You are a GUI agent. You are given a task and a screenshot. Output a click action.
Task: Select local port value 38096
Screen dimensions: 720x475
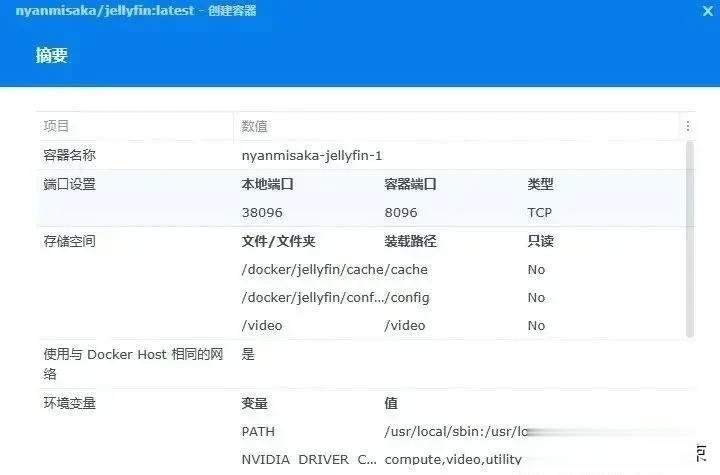coord(262,213)
